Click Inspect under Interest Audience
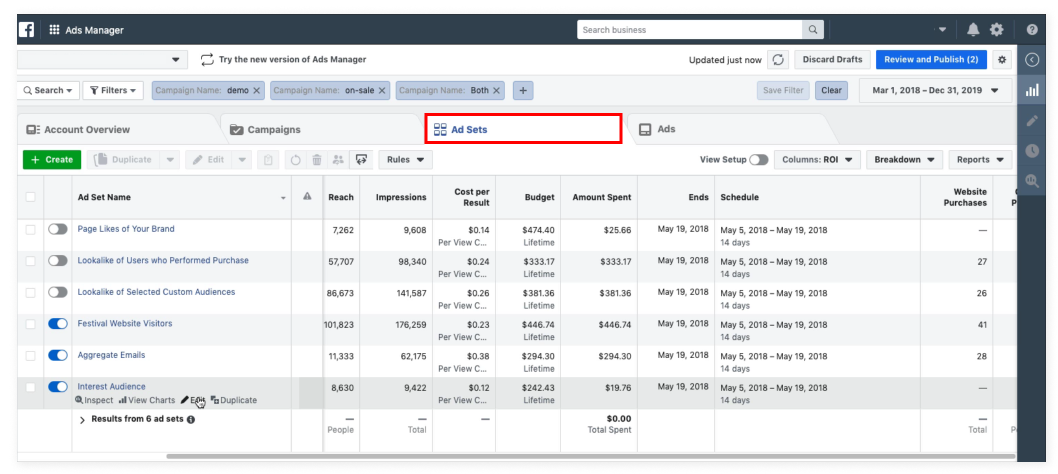Viewport: 1058px width, 474px height. pos(94,400)
